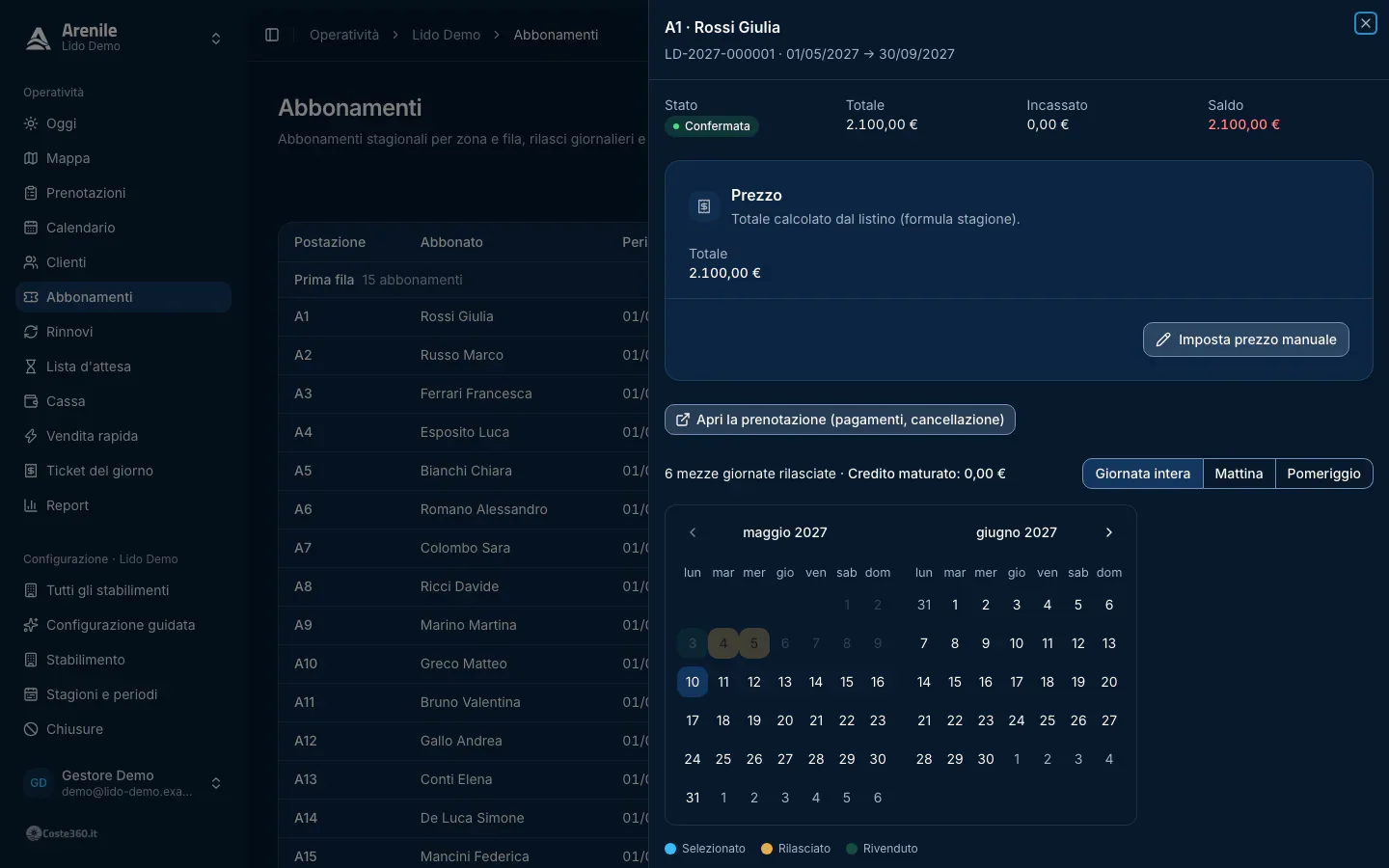Click the Tutti gli stabilimenti building icon
The height and width of the screenshot is (868, 1389).
(31, 590)
